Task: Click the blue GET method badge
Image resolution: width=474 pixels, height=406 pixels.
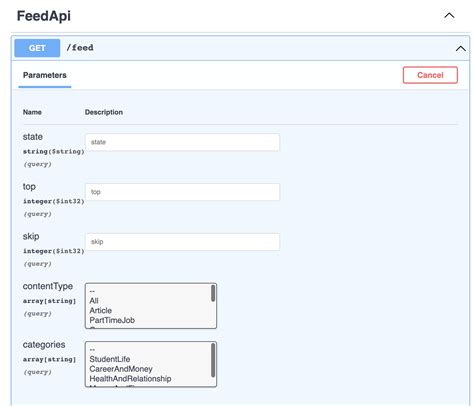Action: tap(37, 48)
